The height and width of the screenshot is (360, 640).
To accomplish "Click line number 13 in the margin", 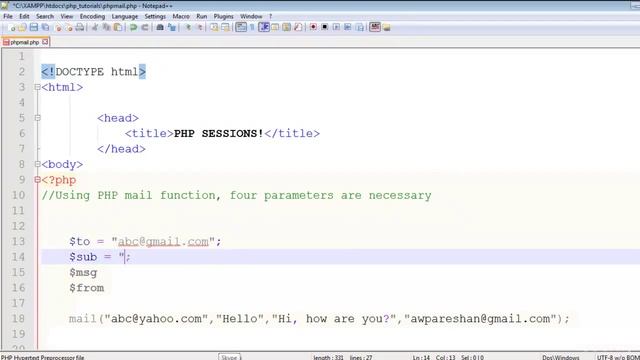I will [18, 241].
